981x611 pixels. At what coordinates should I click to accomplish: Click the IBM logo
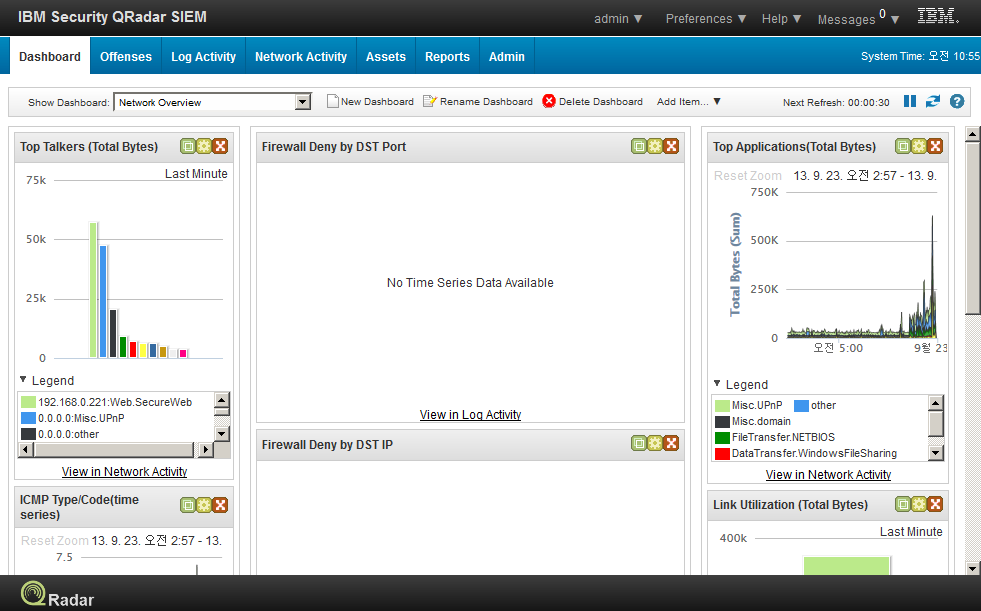click(938, 16)
